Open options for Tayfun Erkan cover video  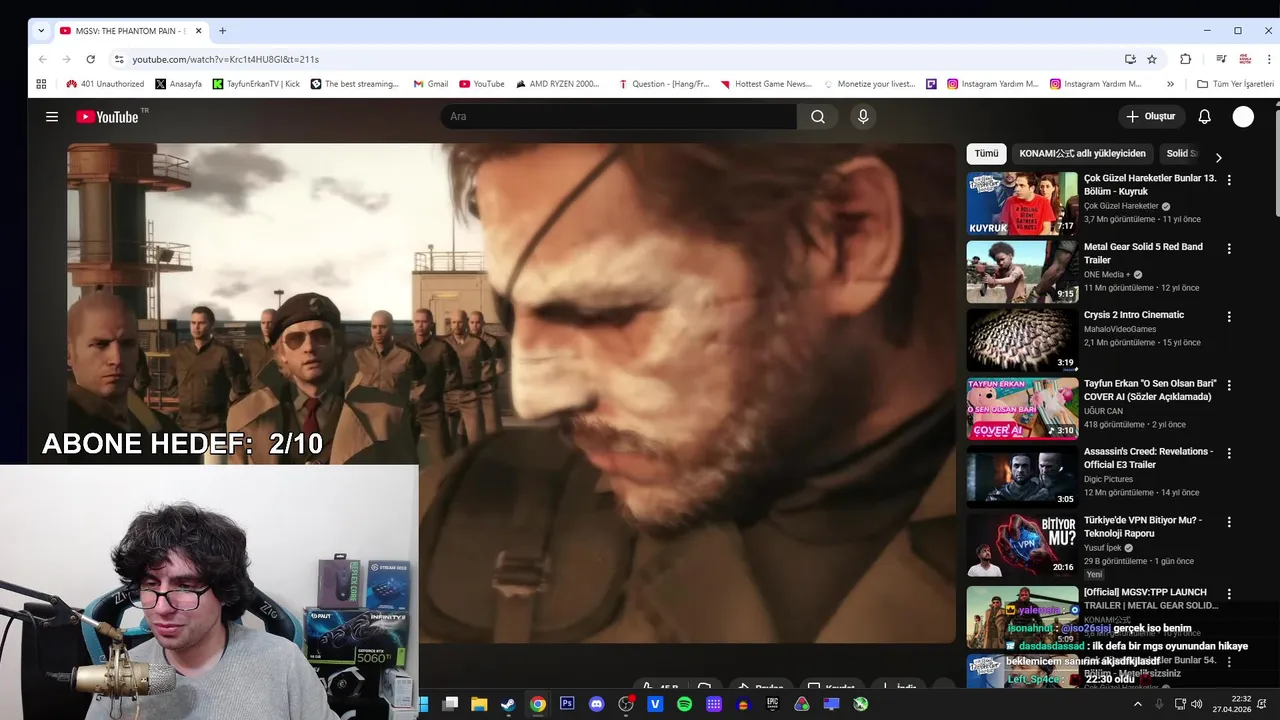point(1229,385)
